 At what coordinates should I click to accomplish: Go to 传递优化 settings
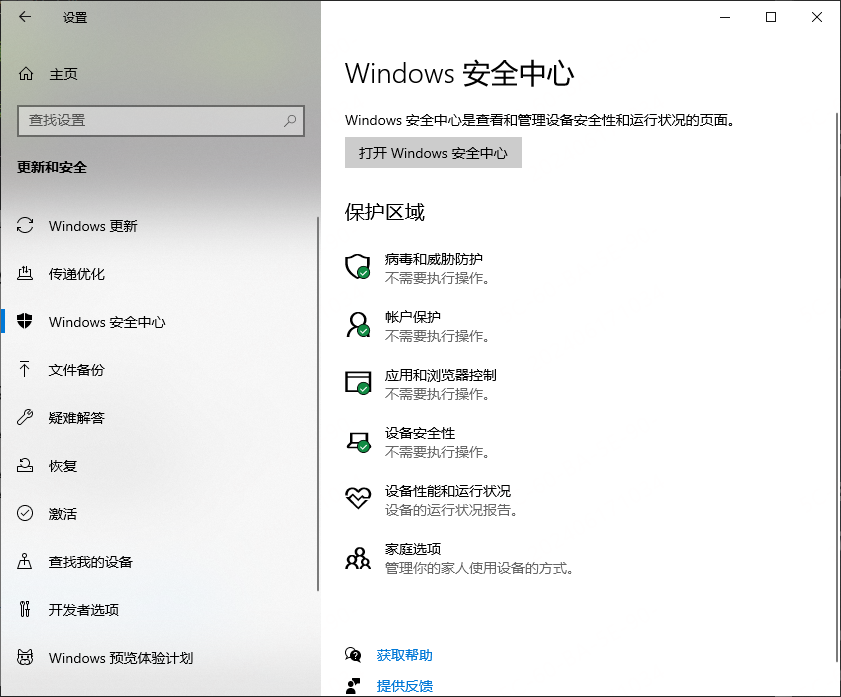pyautogui.click(x=76, y=274)
